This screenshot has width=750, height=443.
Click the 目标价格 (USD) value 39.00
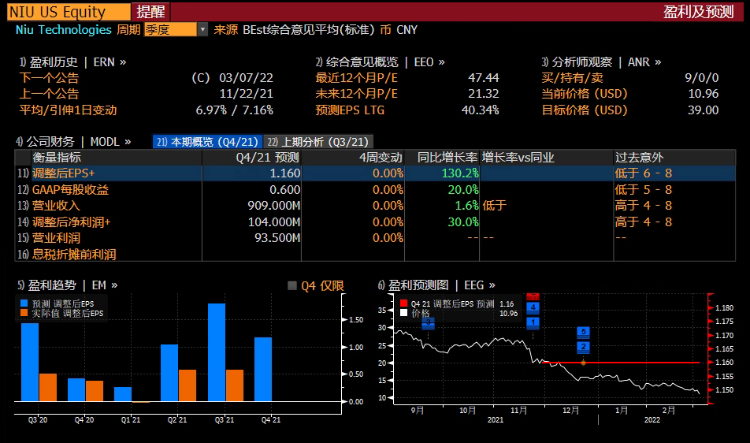coord(703,110)
